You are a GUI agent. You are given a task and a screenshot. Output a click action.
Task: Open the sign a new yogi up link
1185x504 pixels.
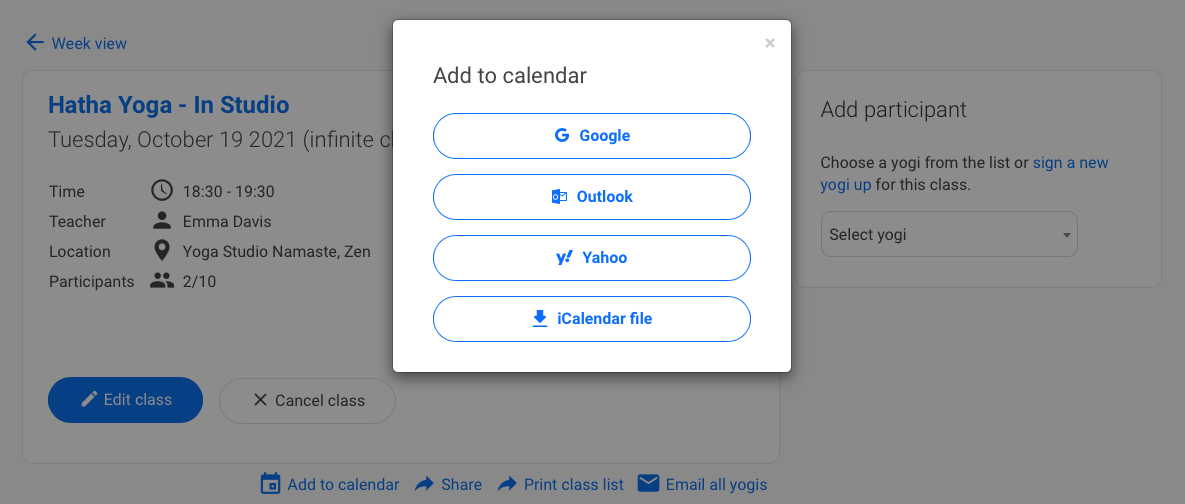click(964, 173)
